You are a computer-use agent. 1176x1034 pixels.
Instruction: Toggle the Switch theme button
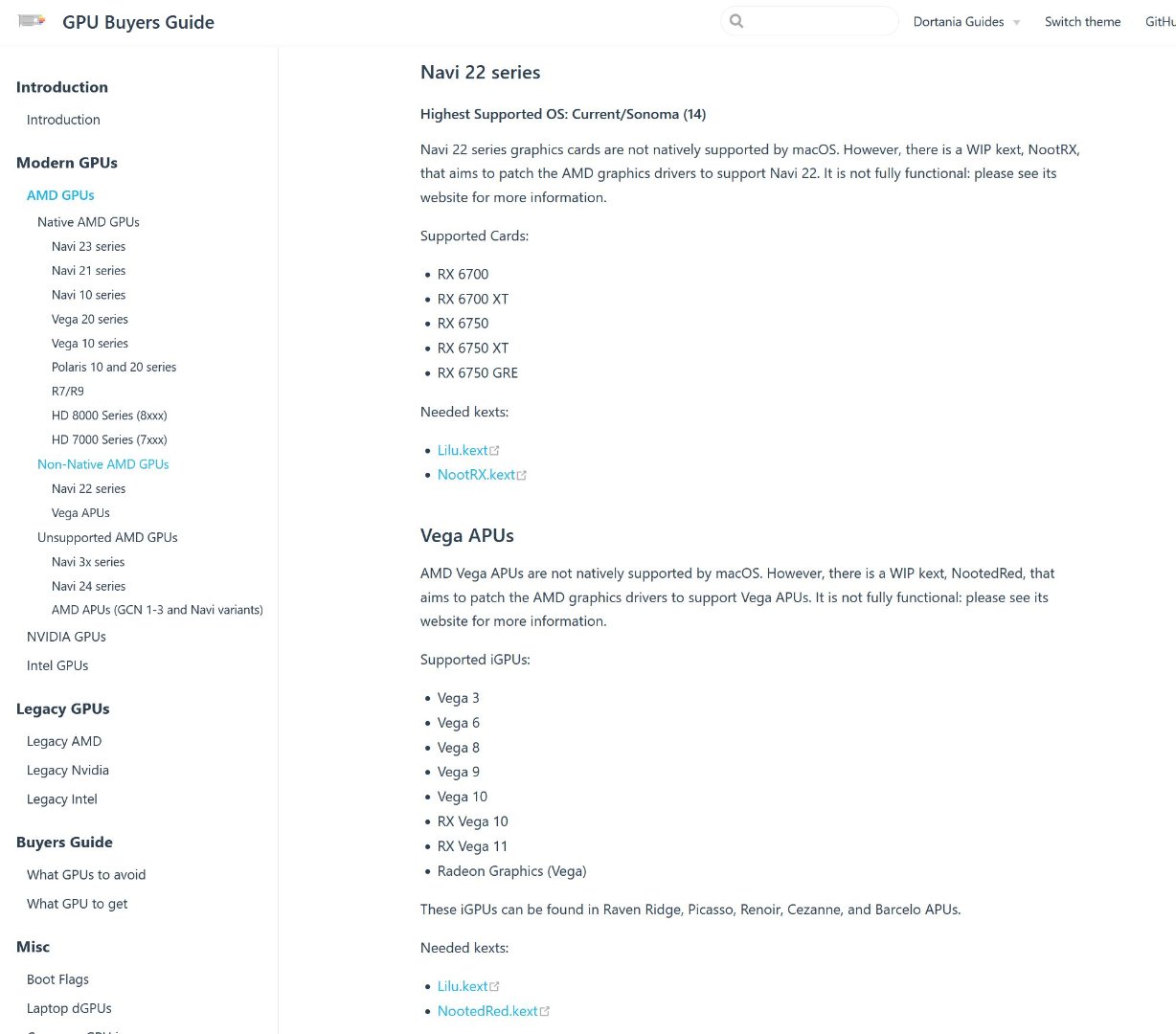(1082, 22)
